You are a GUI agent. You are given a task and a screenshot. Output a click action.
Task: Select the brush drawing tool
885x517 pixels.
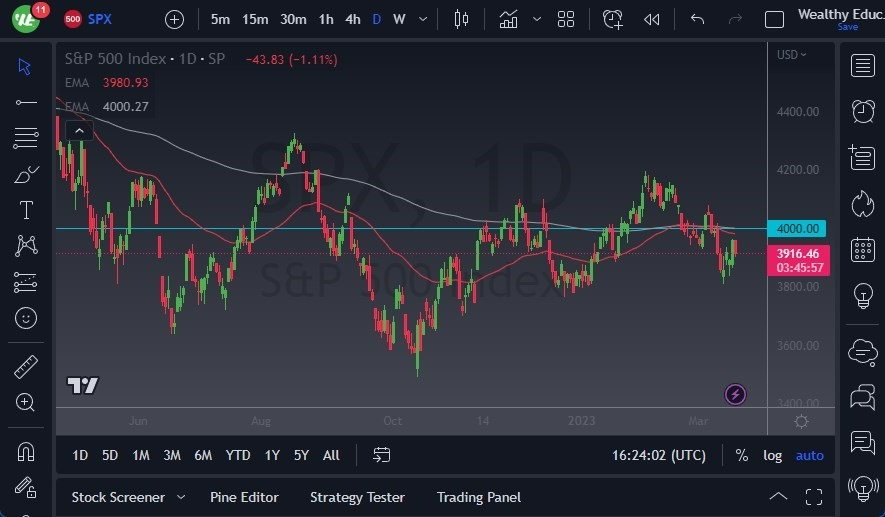click(x=25, y=174)
